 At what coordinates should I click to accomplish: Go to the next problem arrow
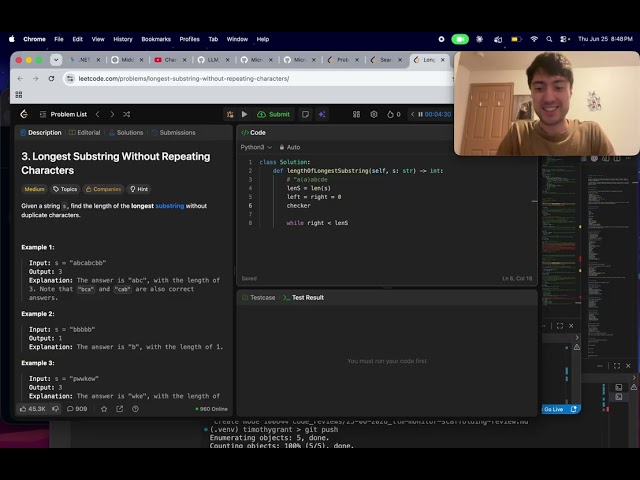(x=112, y=114)
